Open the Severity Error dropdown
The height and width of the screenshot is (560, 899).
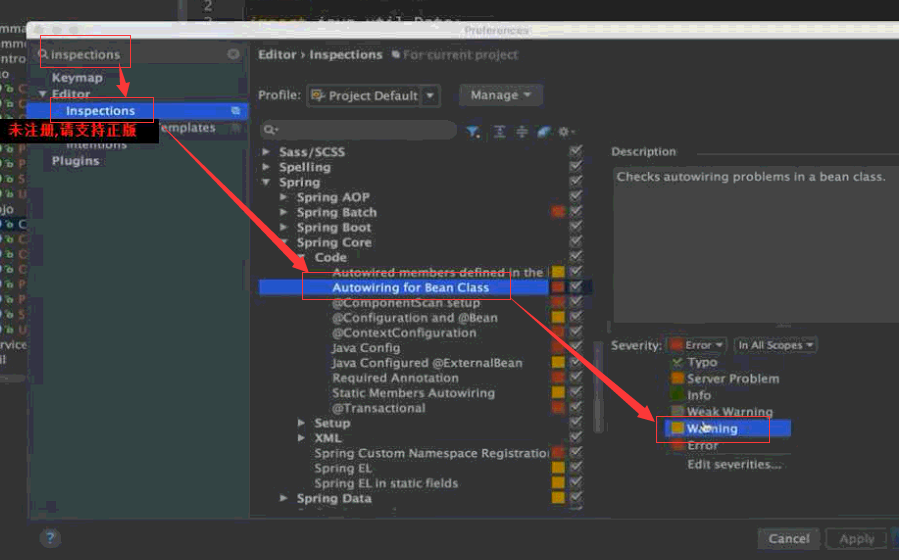[697, 345]
